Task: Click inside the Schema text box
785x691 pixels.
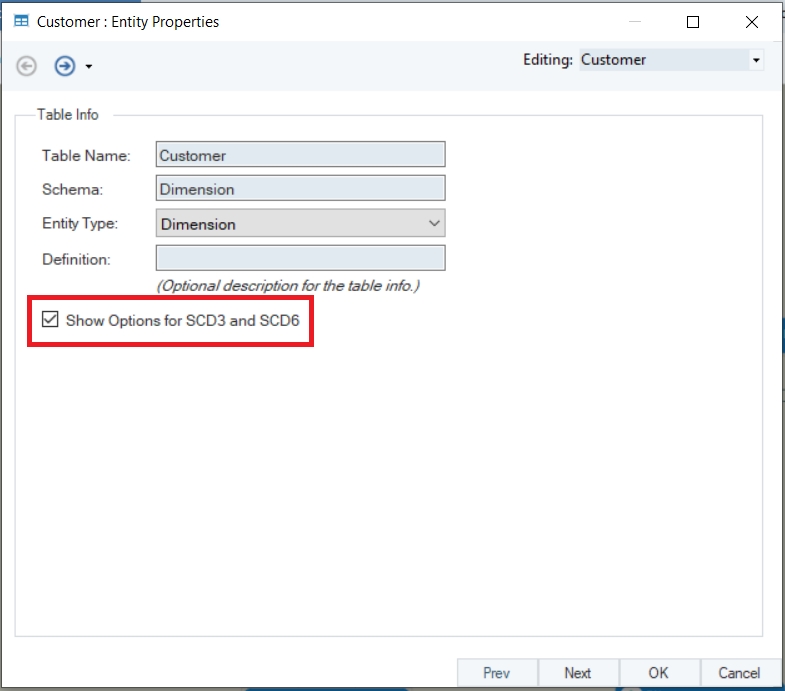Action: click(x=300, y=189)
